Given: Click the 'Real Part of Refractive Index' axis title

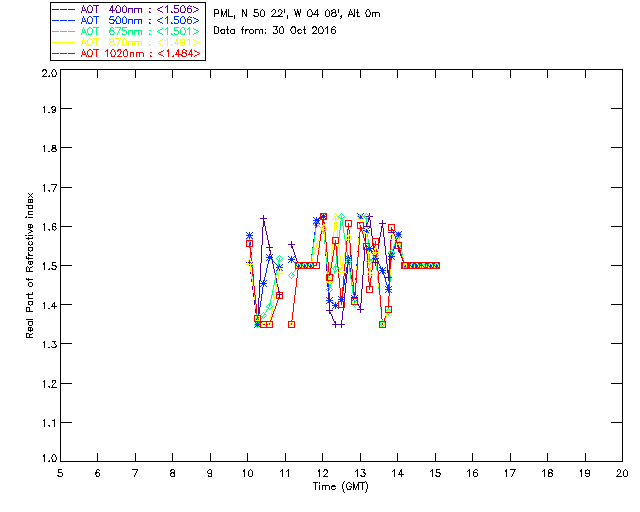Looking at the screenshot, I should coord(29,265).
